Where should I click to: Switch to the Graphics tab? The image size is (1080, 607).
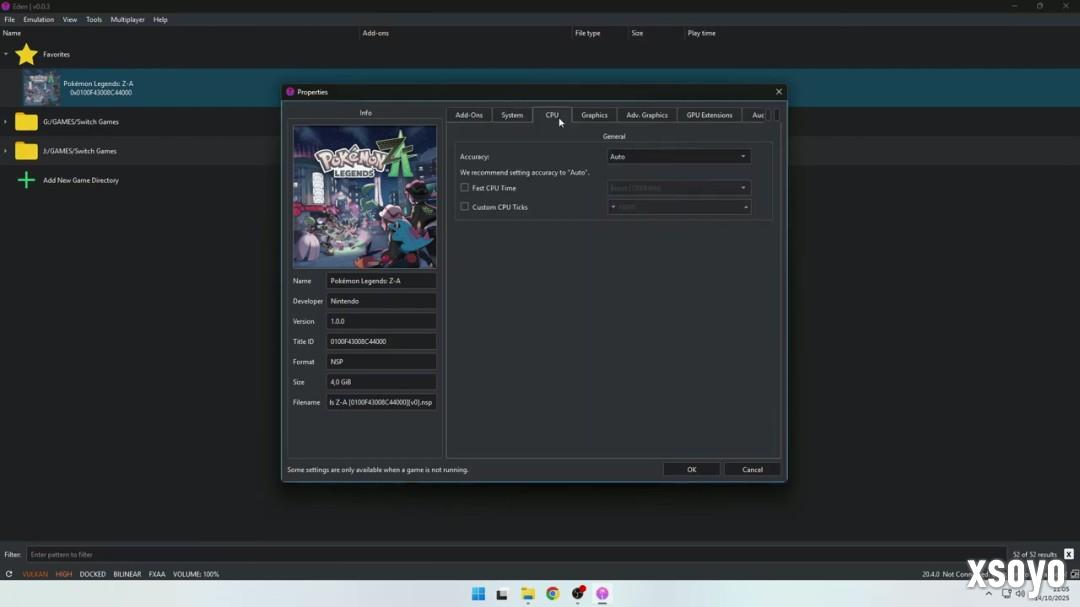[594, 115]
